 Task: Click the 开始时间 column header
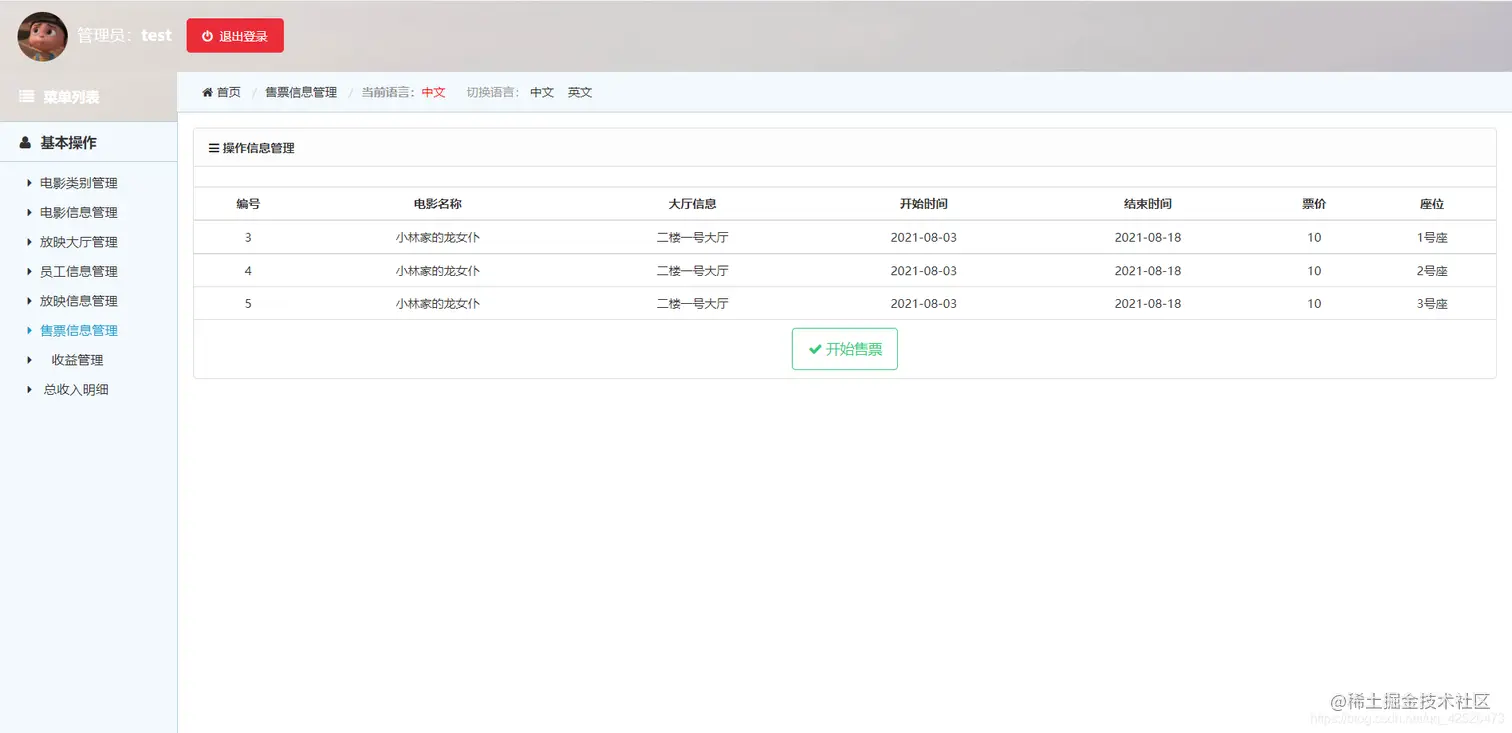point(924,204)
